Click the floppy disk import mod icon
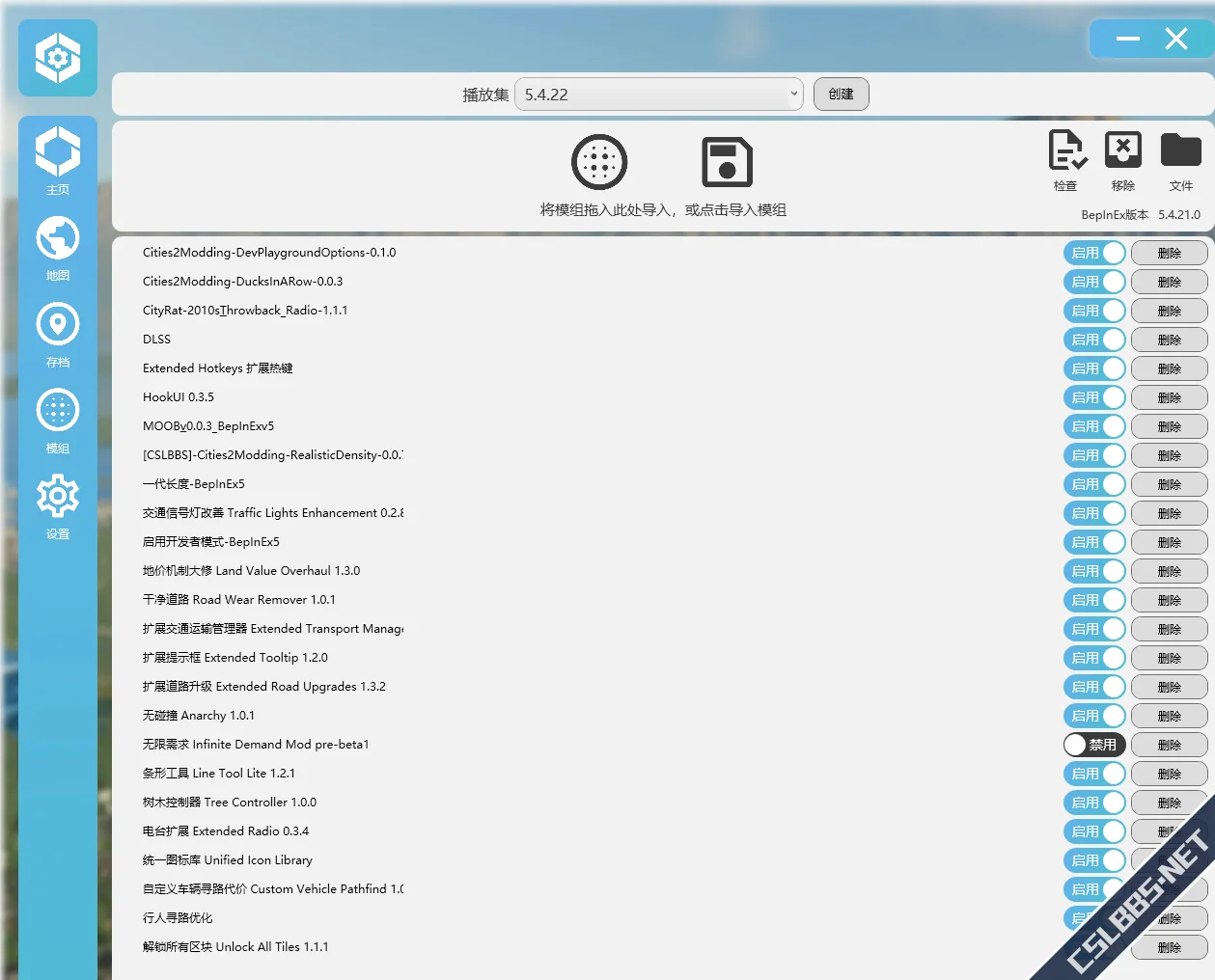 click(x=727, y=162)
